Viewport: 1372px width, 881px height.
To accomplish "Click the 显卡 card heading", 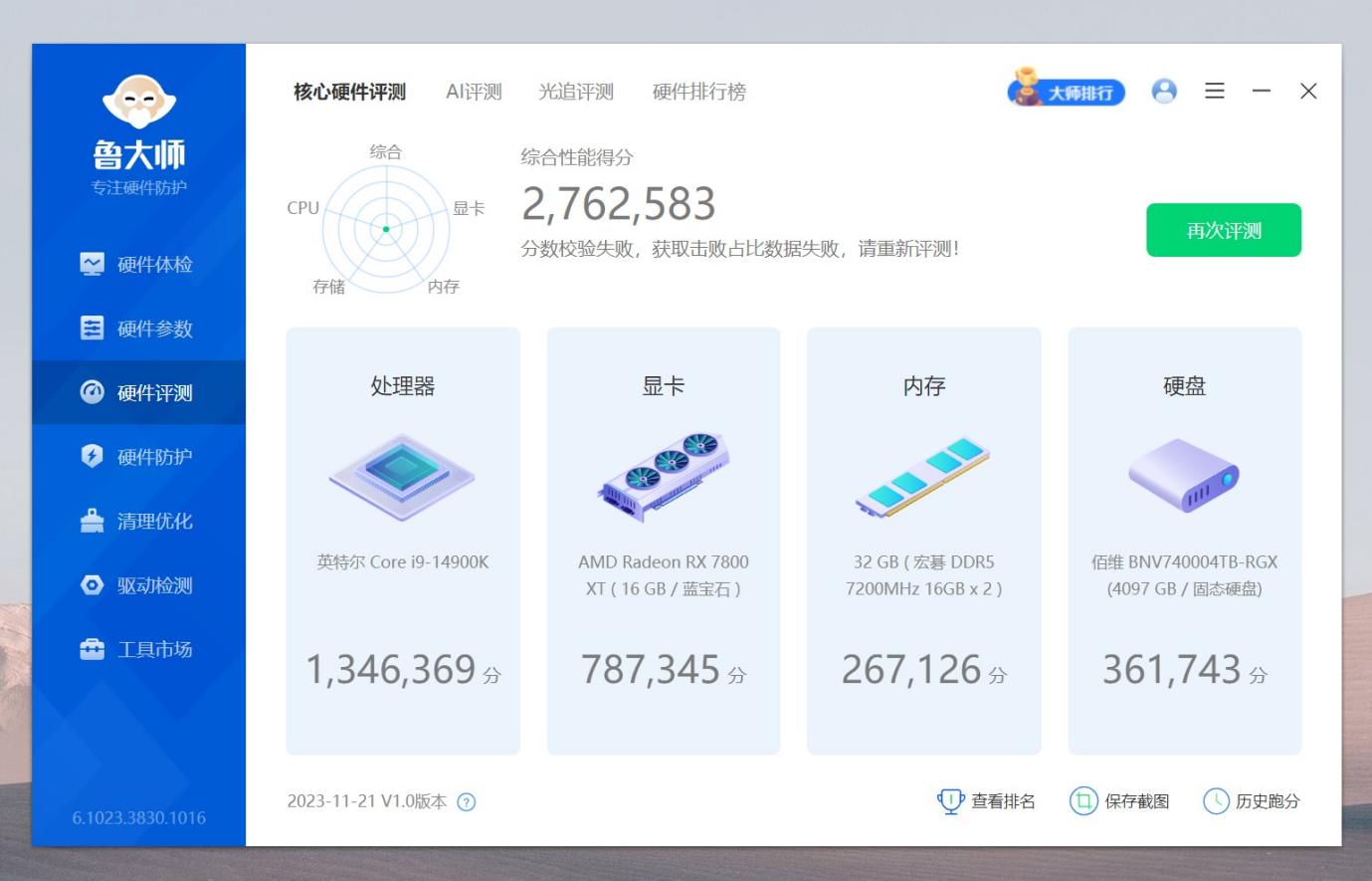I will 664,386.
